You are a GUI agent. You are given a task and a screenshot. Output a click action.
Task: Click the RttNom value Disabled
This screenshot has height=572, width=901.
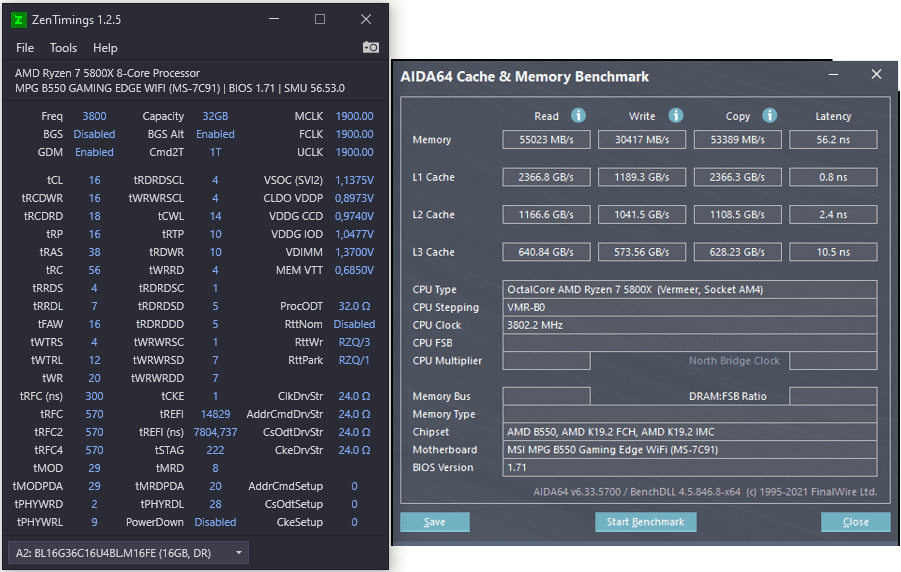pos(355,324)
